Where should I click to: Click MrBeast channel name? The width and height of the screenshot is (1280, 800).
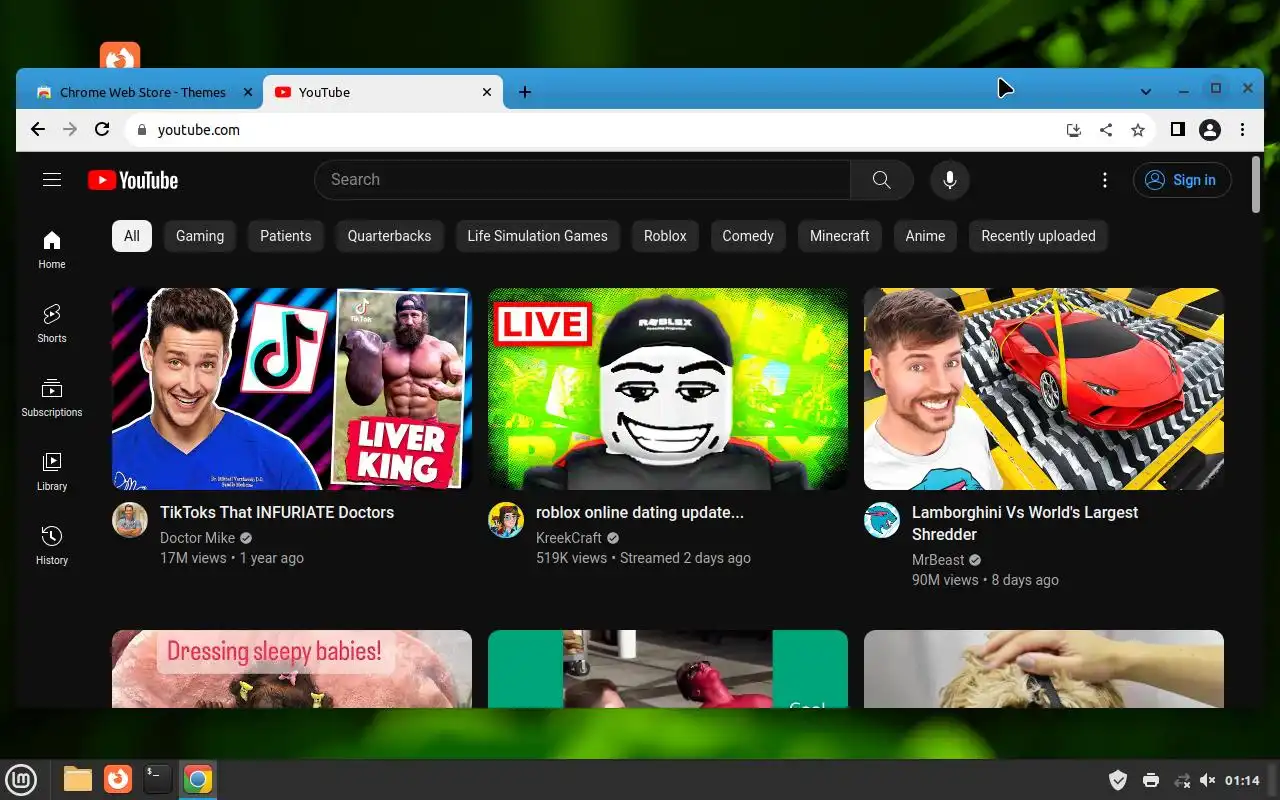point(938,560)
